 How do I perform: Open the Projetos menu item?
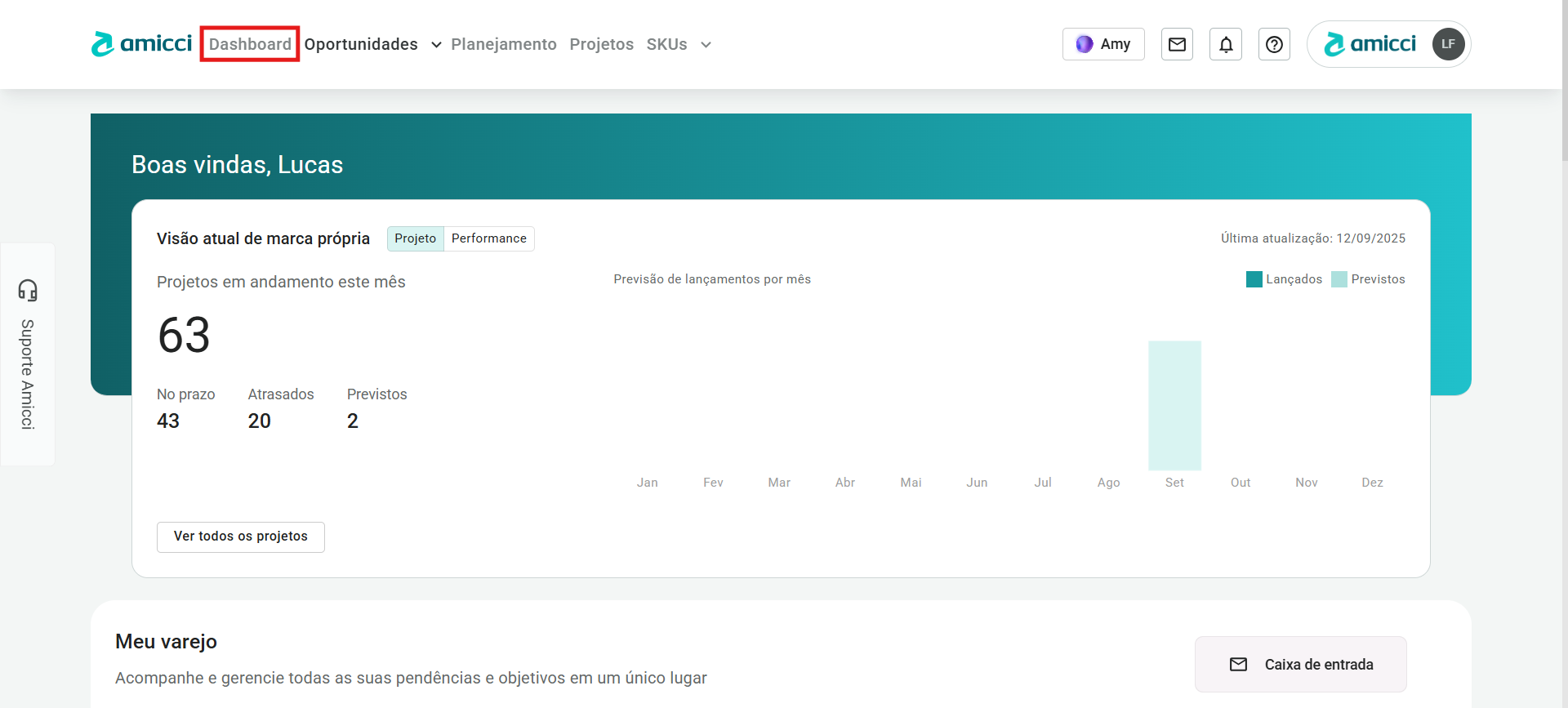[x=601, y=44]
